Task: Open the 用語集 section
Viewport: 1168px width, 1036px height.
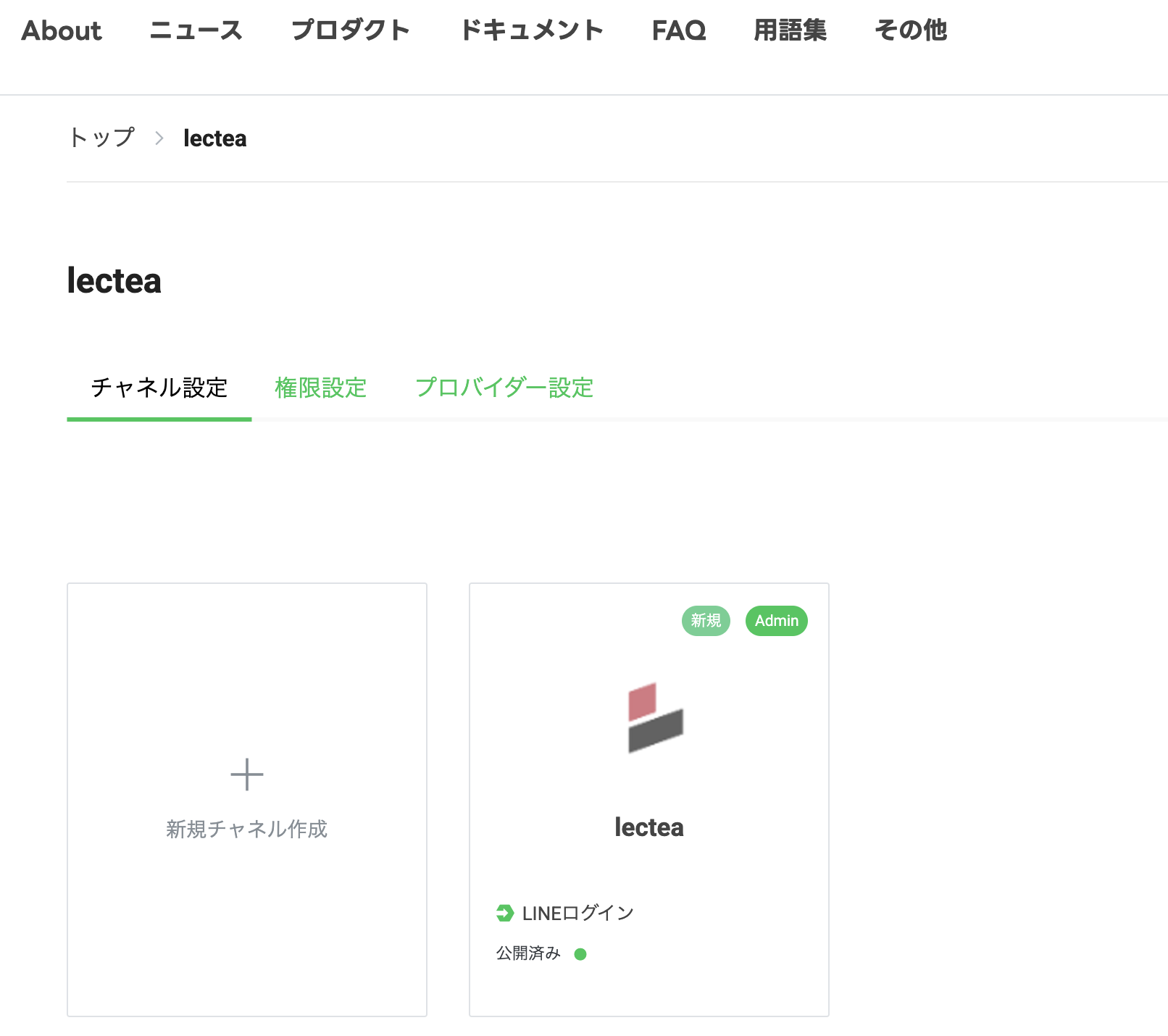Action: [791, 30]
